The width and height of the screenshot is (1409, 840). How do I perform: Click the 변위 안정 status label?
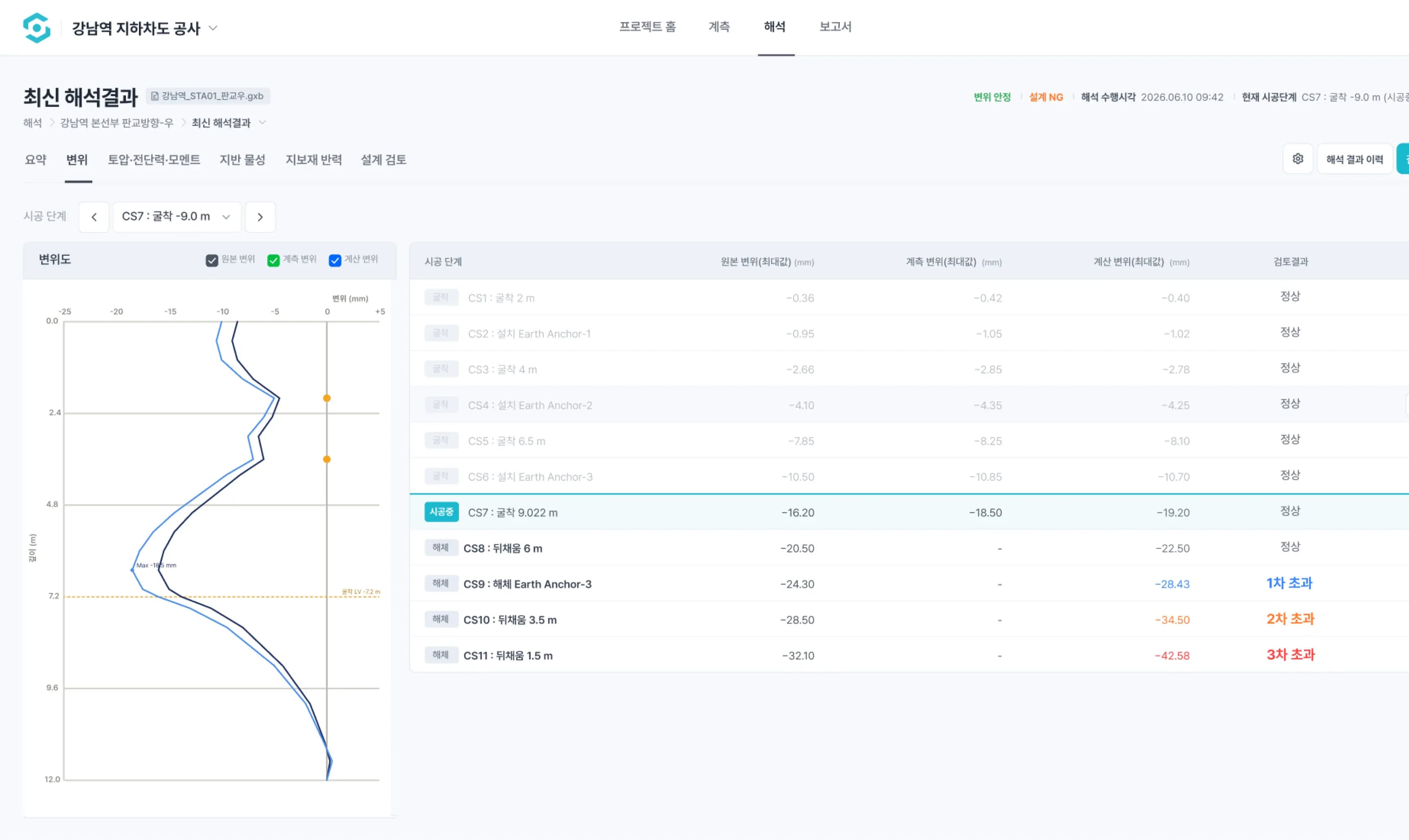992,97
